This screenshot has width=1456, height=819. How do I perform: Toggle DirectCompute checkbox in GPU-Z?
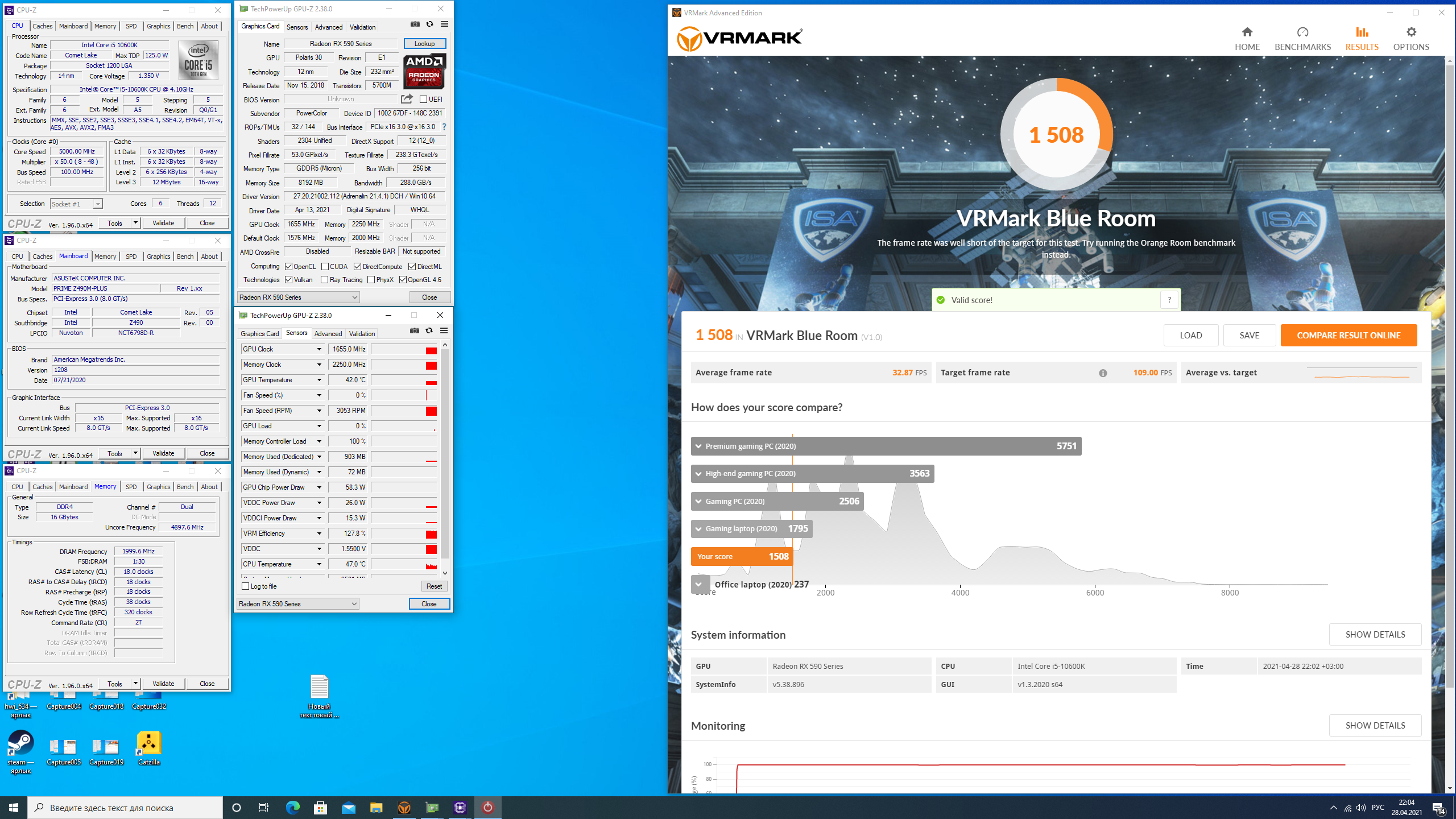357,267
